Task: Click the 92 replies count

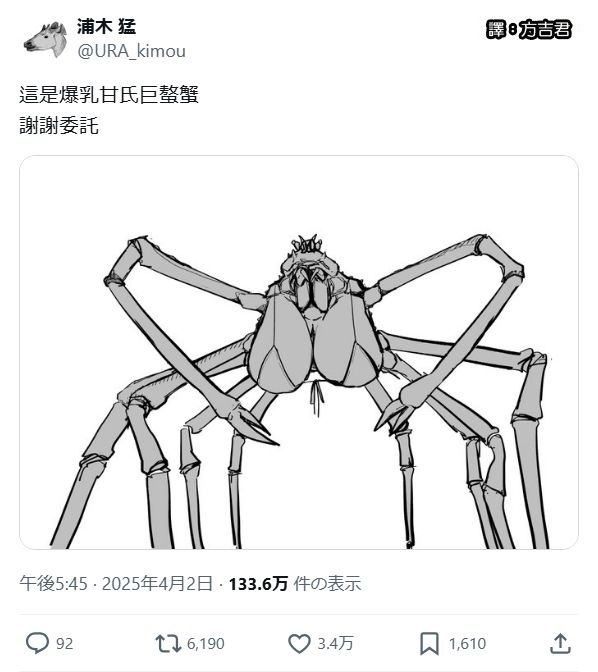Action: pos(65,644)
